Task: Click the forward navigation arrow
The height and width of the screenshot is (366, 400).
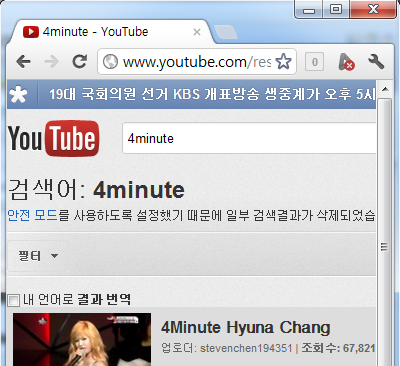Action: (52, 62)
